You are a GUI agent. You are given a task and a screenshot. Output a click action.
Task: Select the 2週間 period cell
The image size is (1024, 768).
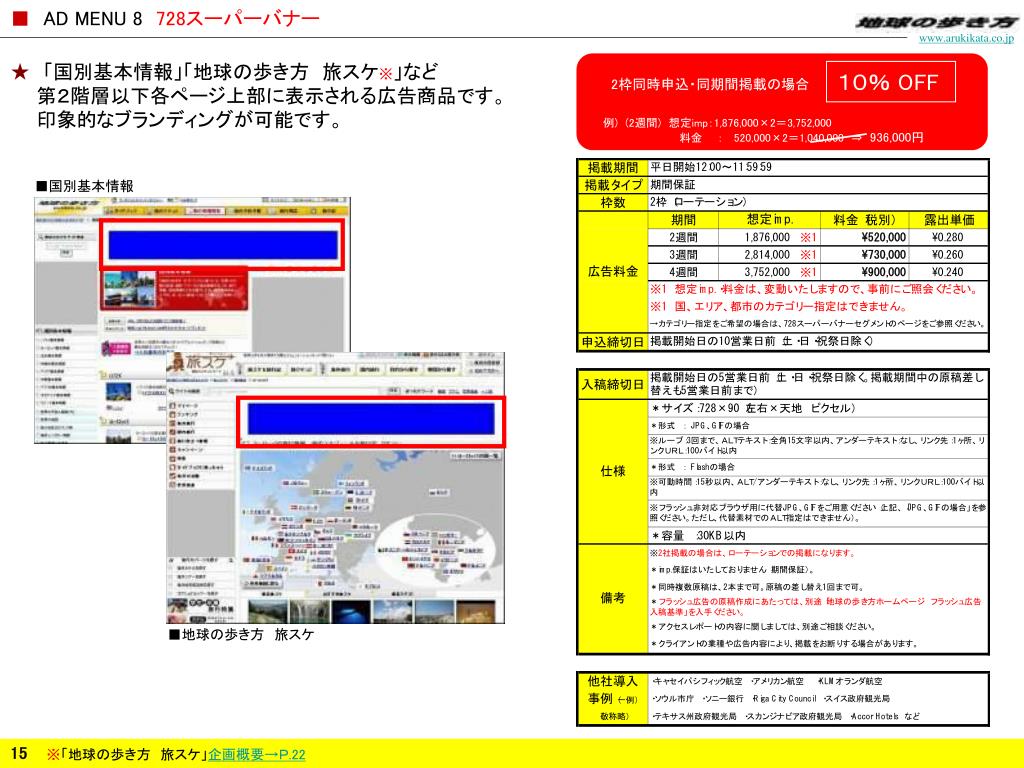[x=683, y=237]
